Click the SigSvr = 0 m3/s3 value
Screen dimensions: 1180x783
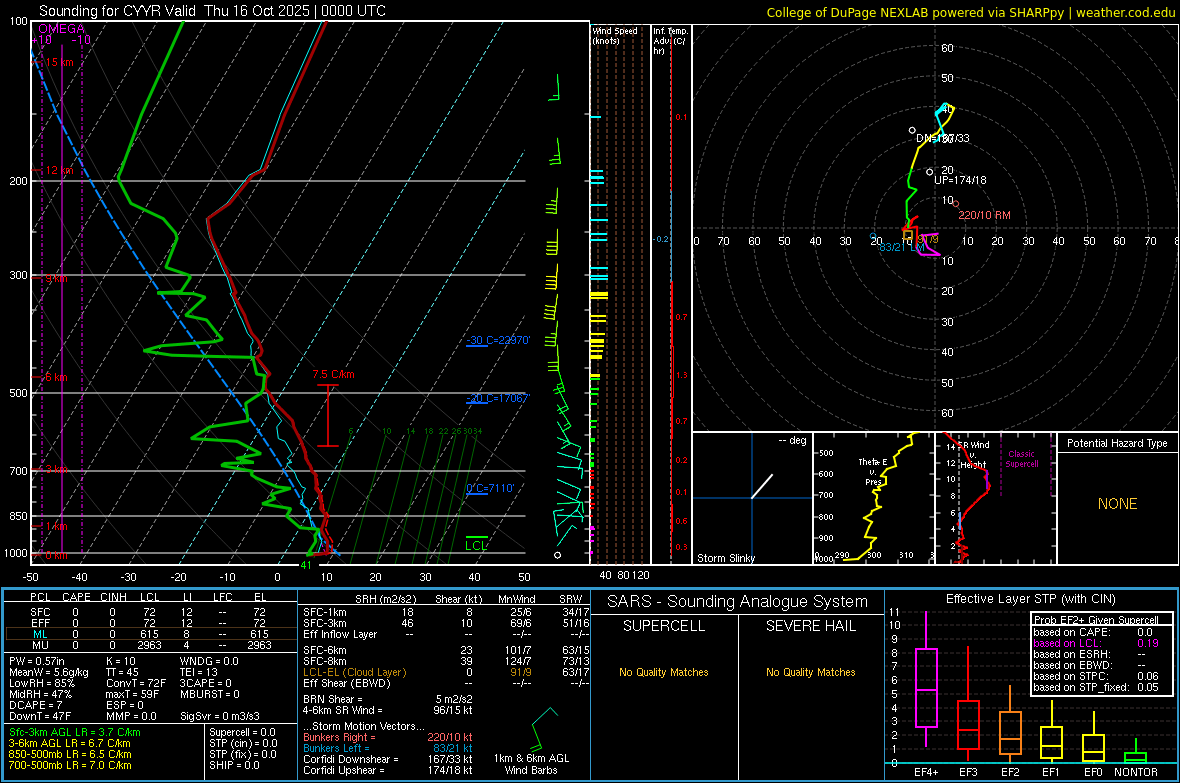pos(220,716)
